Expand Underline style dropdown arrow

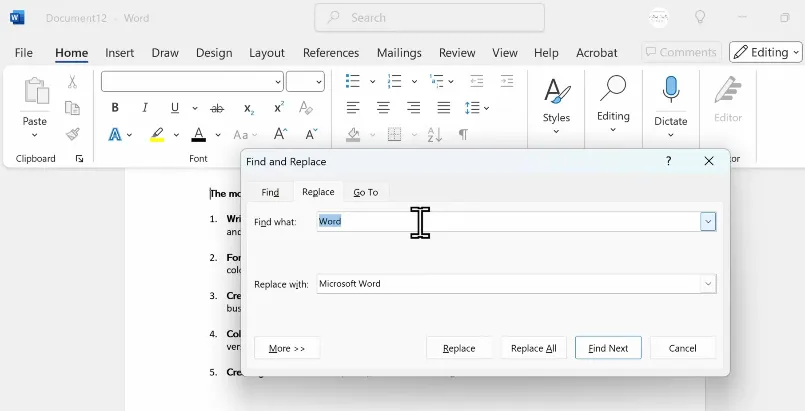point(195,108)
